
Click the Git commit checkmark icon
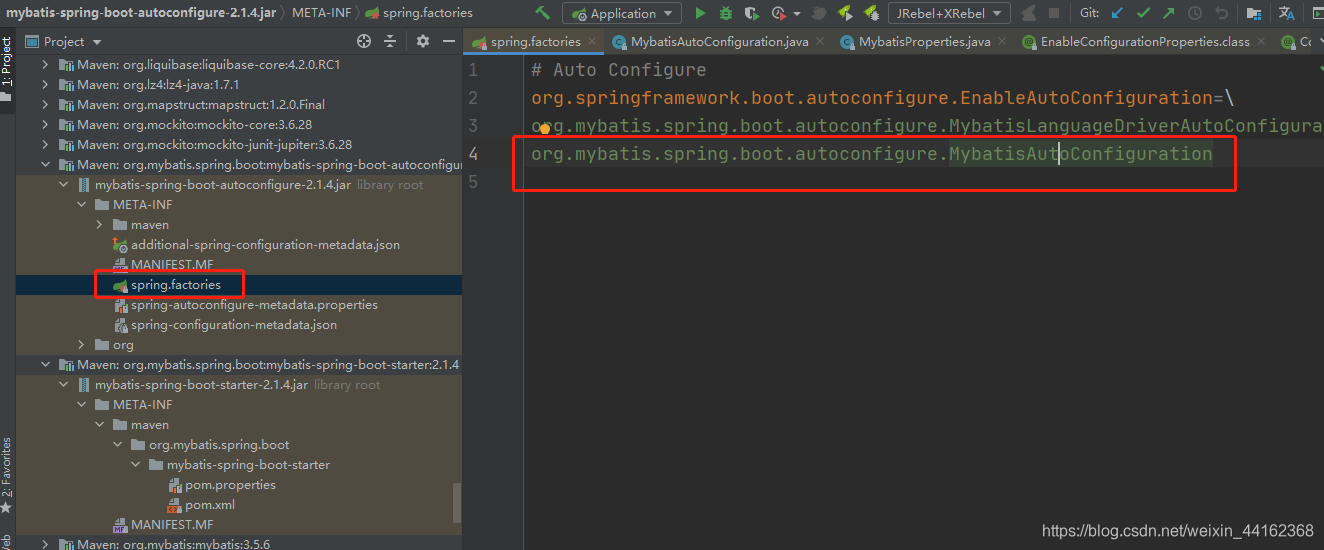coord(1143,13)
